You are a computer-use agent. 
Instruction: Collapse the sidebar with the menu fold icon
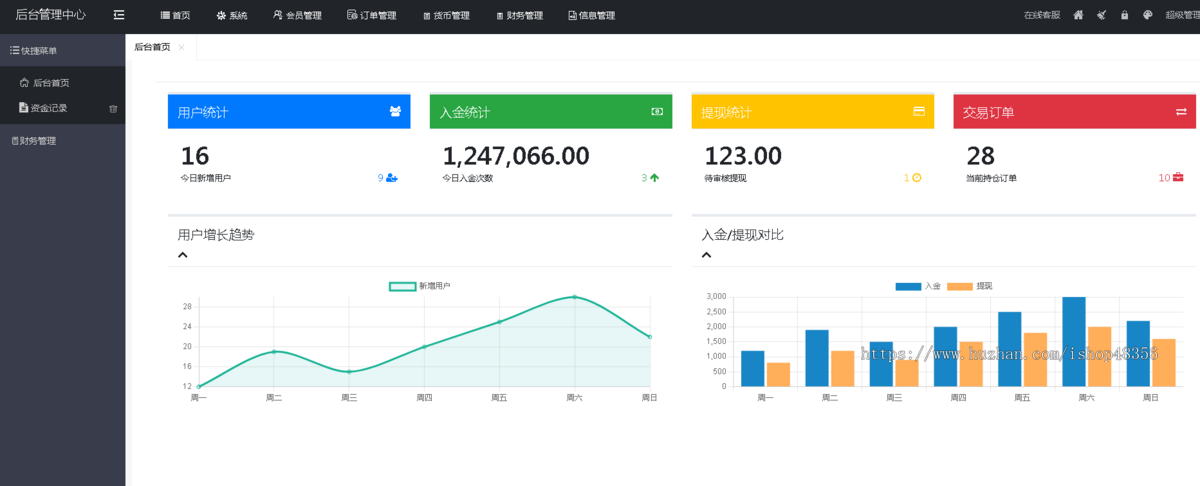click(119, 15)
